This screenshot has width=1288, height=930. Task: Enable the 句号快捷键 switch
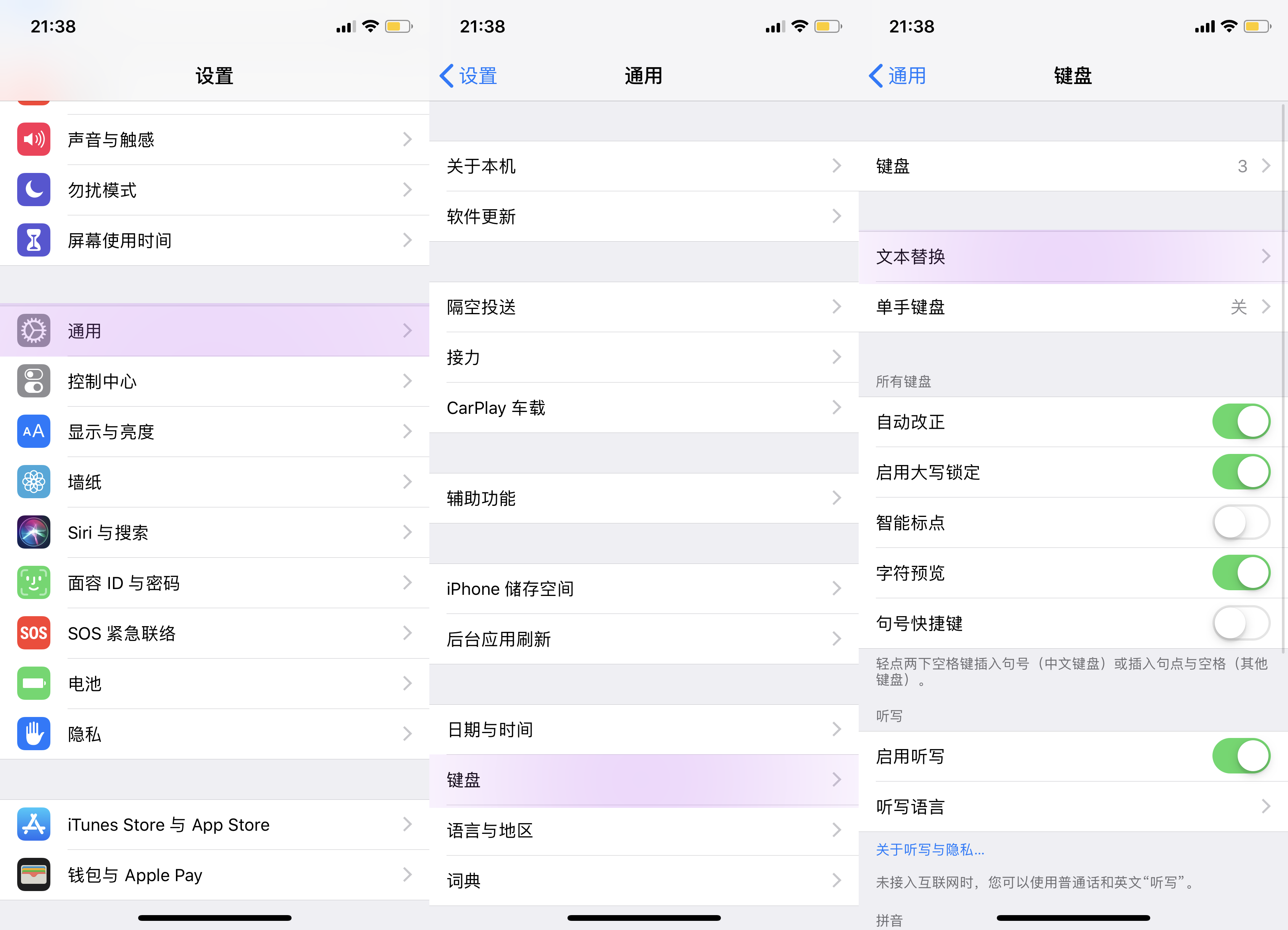pos(1241,623)
